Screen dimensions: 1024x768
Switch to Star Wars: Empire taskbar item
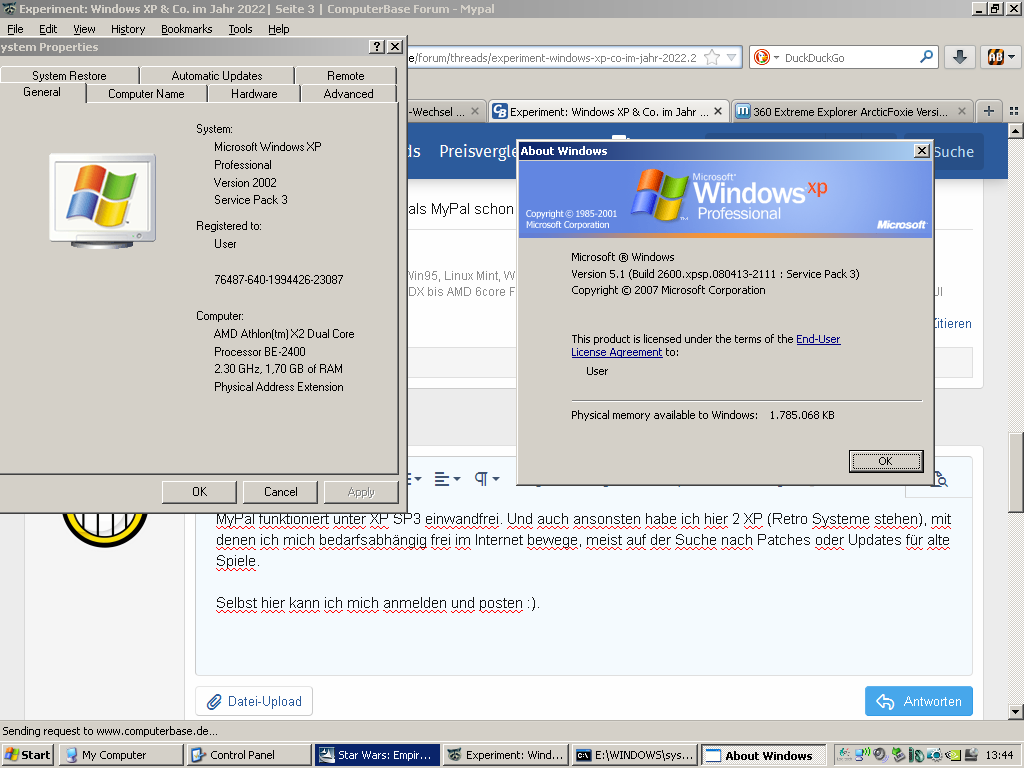point(377,755)
